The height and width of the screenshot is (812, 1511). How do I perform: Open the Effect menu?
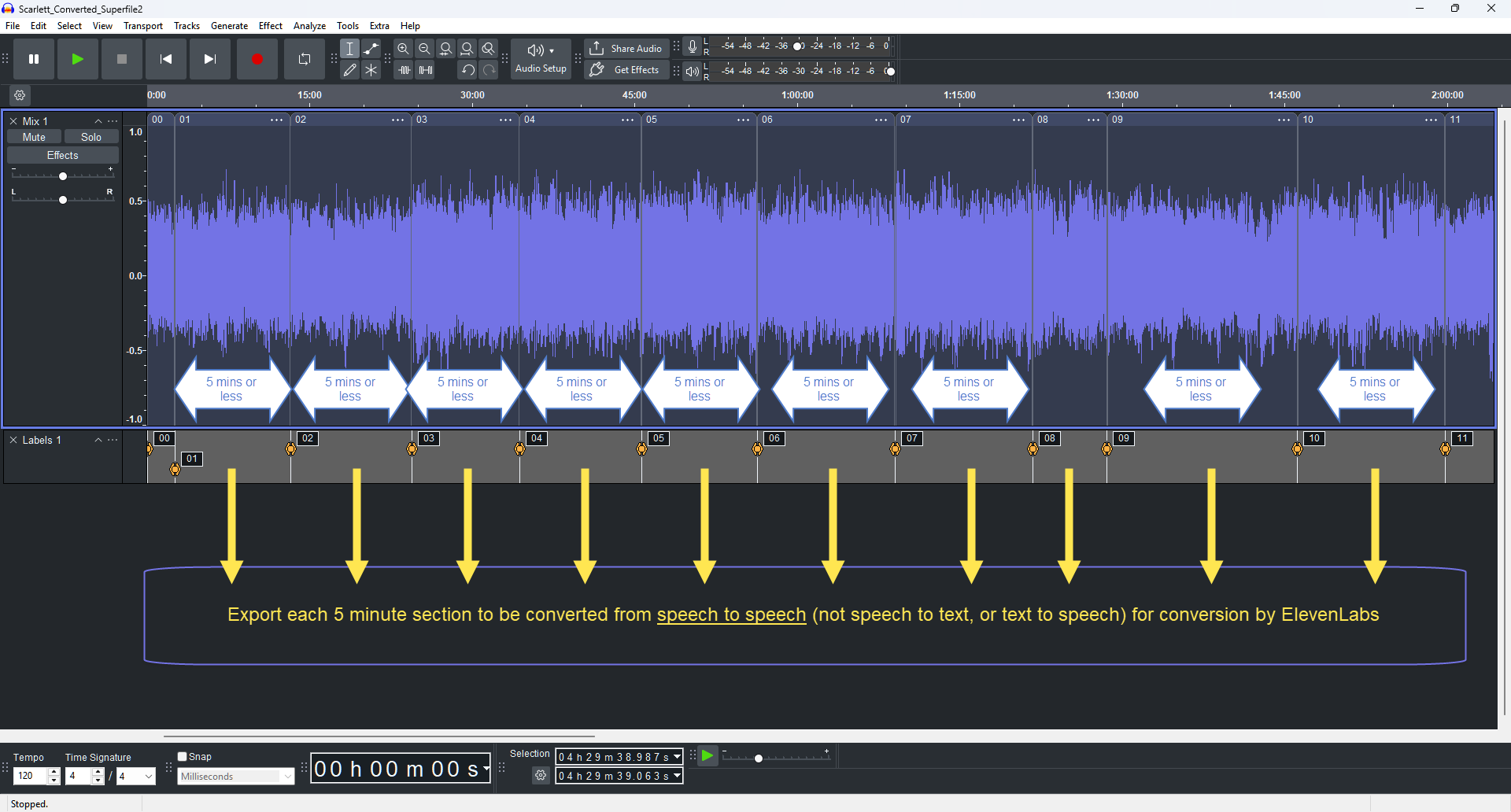(271, 26)
